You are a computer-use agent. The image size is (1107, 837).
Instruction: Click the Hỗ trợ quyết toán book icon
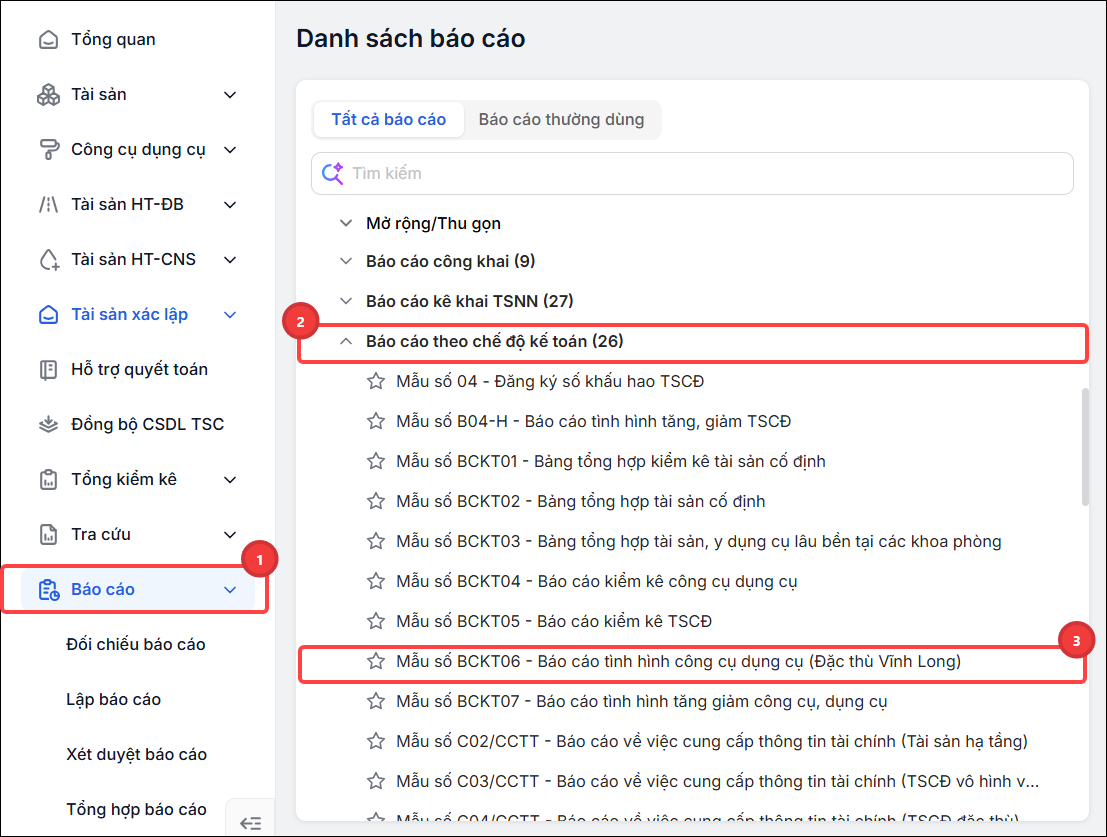click(x=48, y=370)
